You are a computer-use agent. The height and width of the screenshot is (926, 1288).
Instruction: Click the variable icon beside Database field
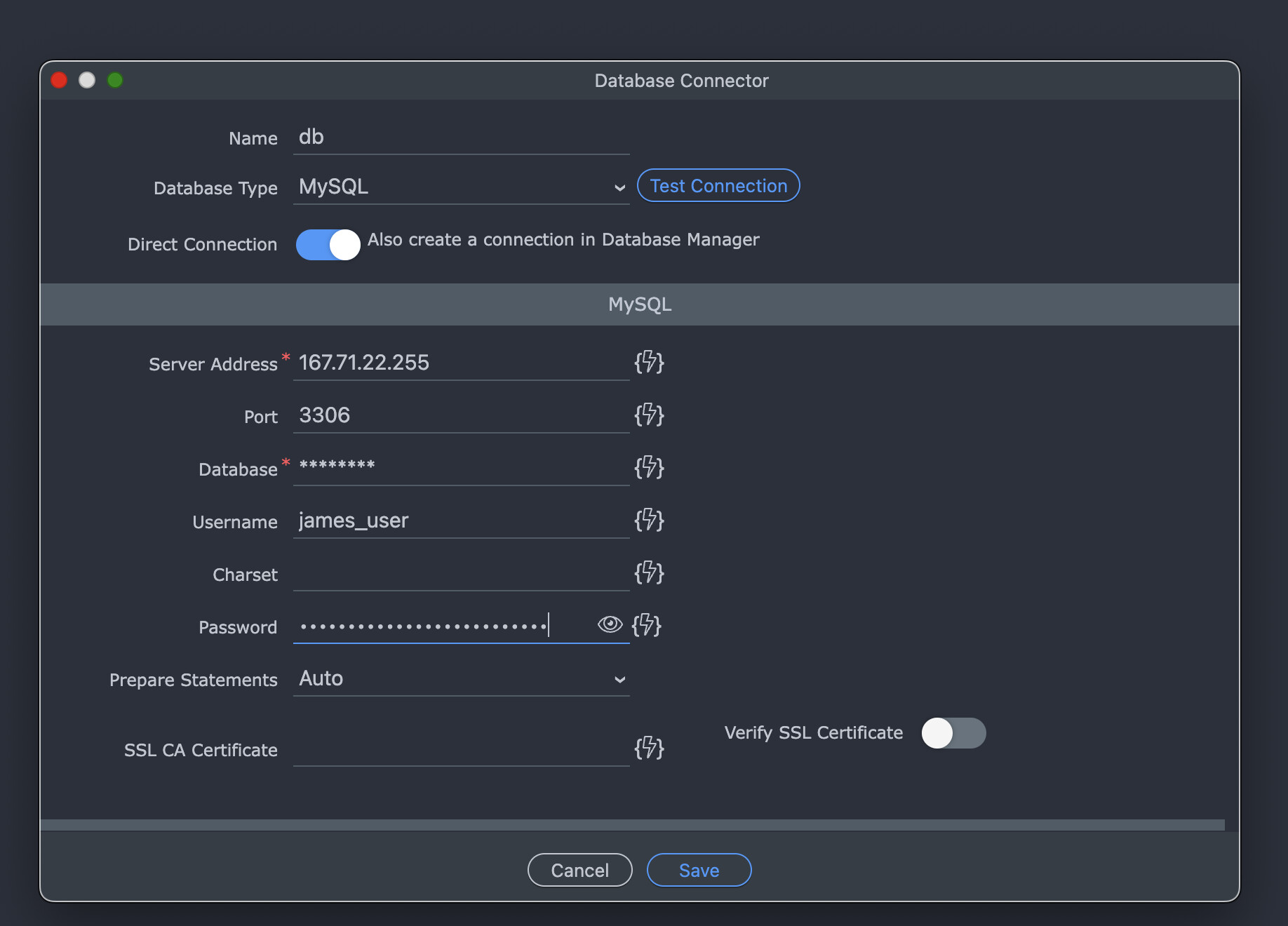pos(648,468)
